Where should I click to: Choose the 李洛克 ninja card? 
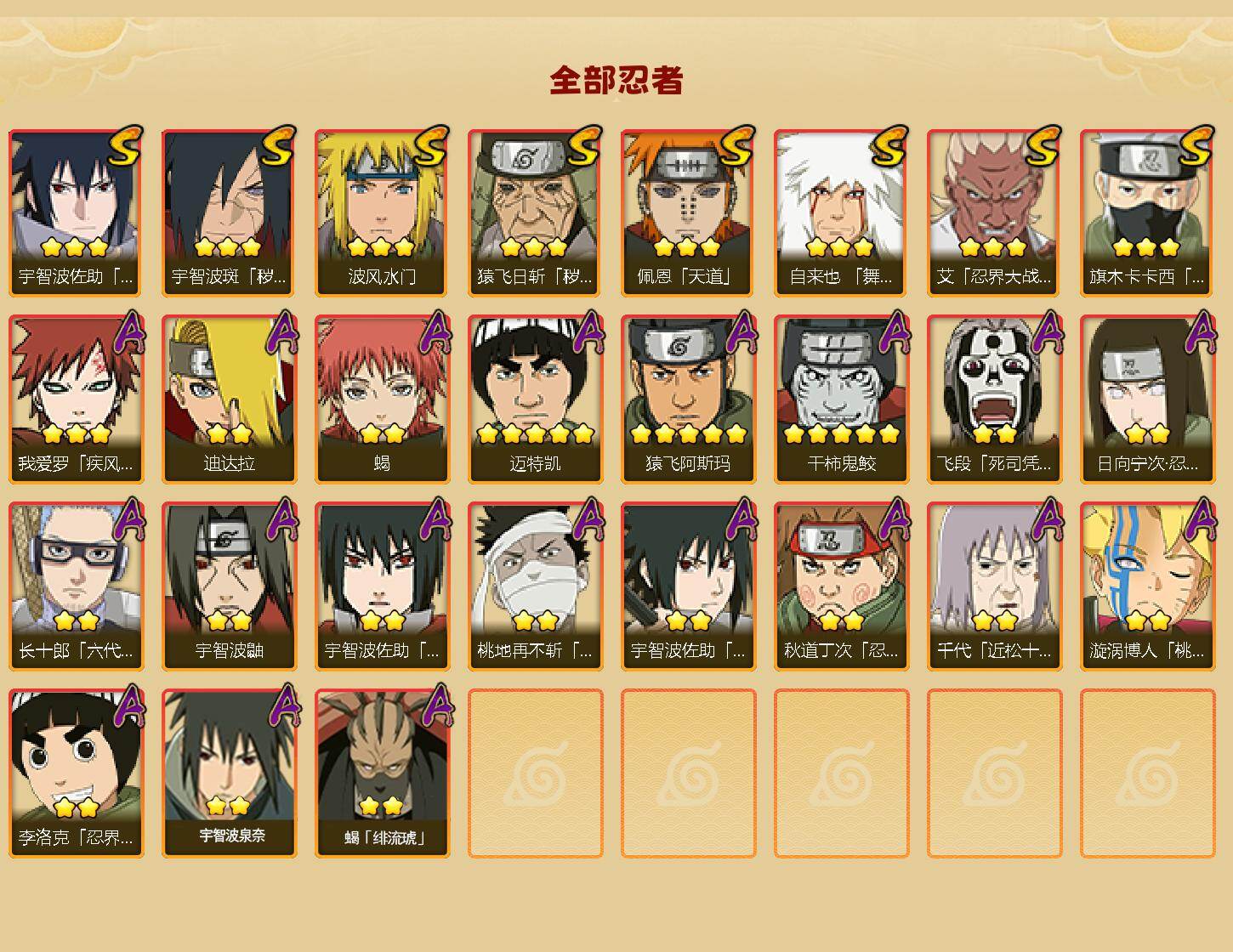click(76, 773)
